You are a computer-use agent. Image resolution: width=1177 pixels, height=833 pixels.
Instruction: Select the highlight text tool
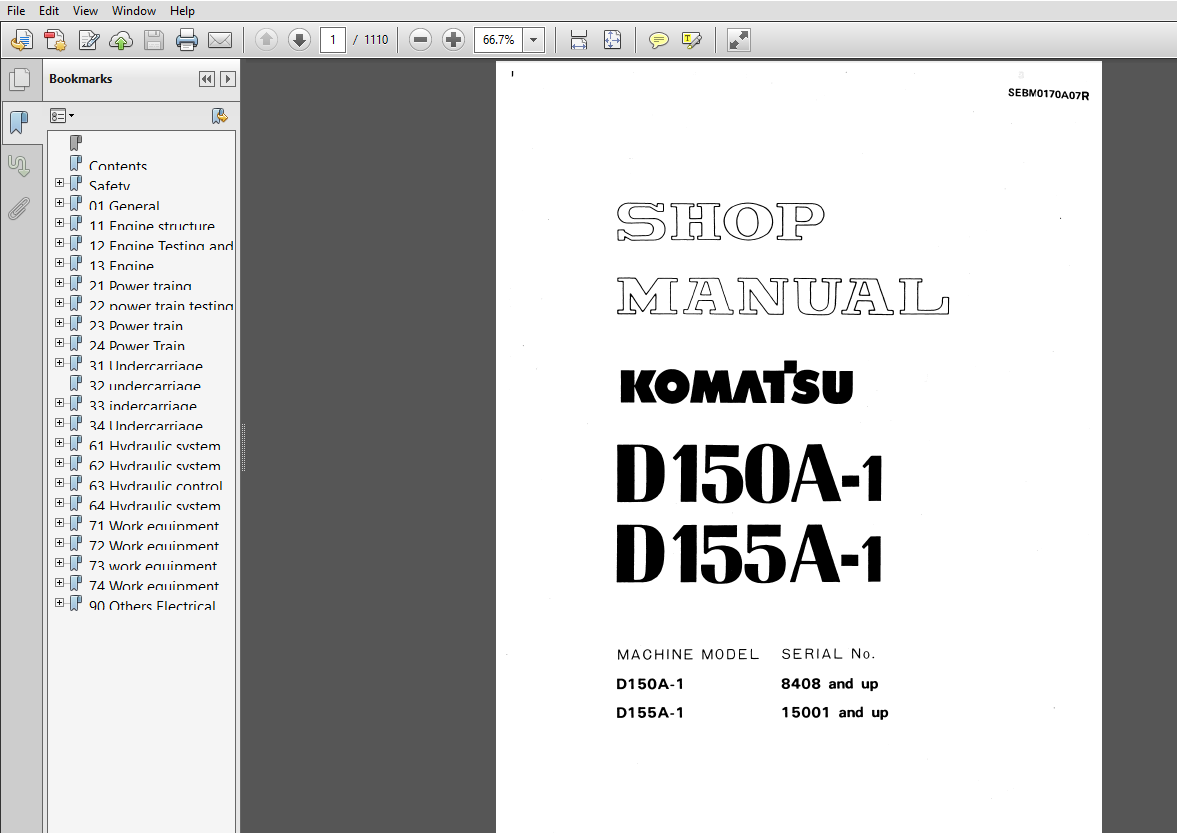click(x=691, y=40)
